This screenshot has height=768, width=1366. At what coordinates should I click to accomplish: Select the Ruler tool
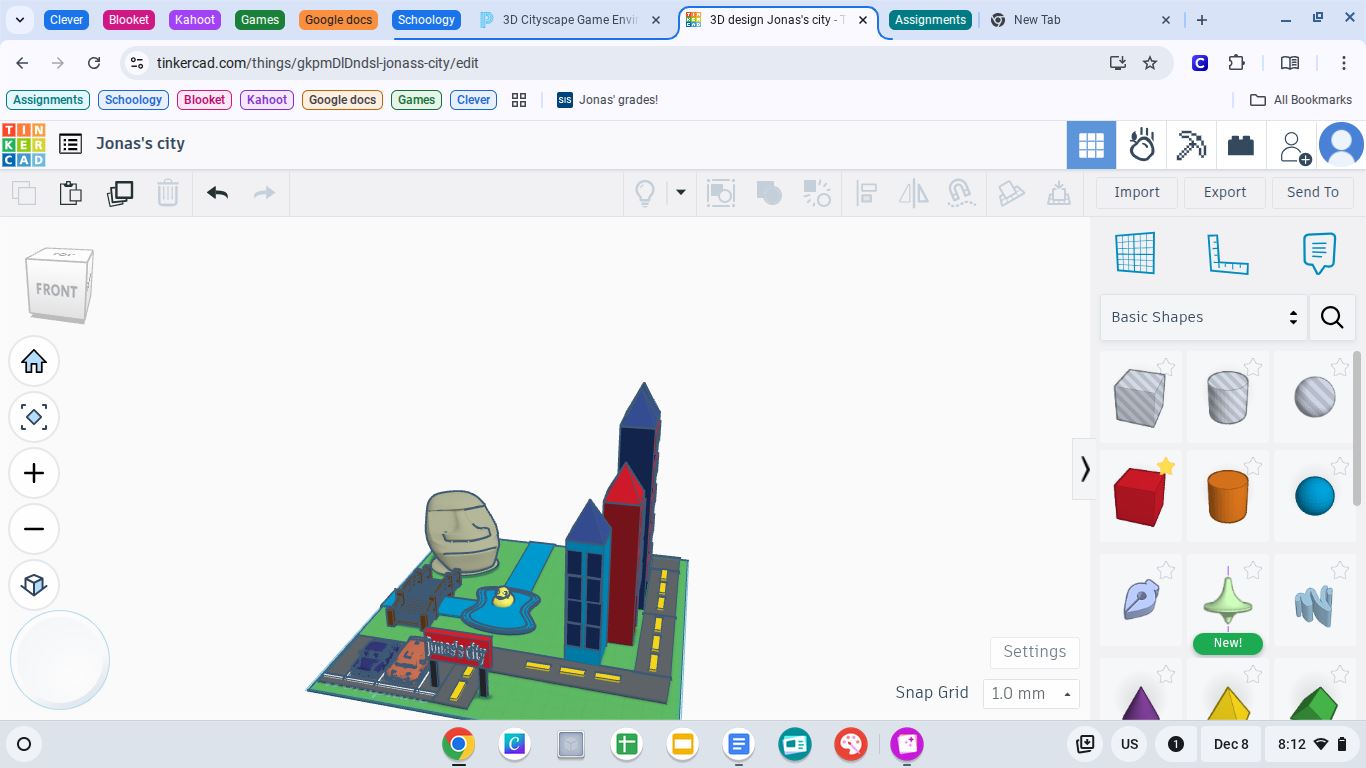[x=1227, y=253]
